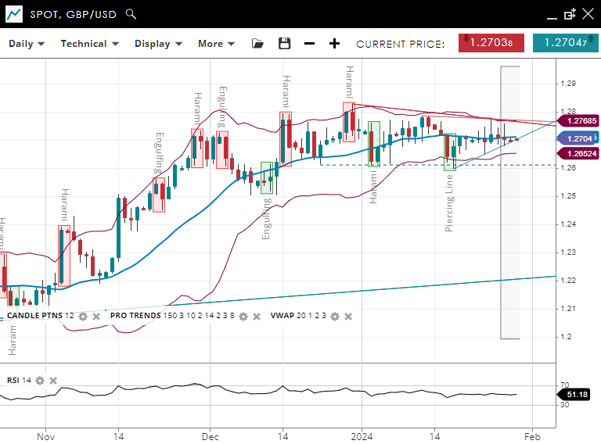Open the Technical dropdown menu
The width and height of the screenshot is (601, 444).
click(89, 44)
